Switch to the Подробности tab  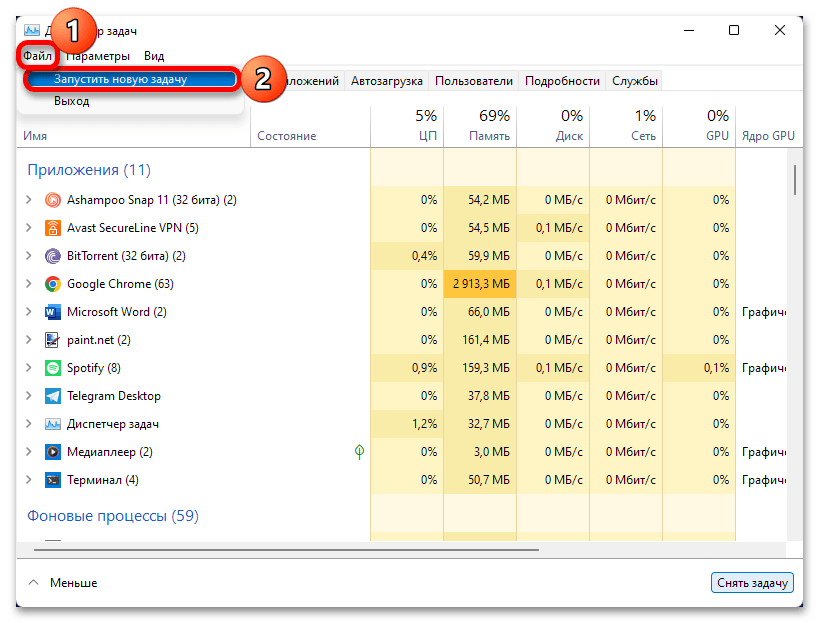tap(562, 81)
